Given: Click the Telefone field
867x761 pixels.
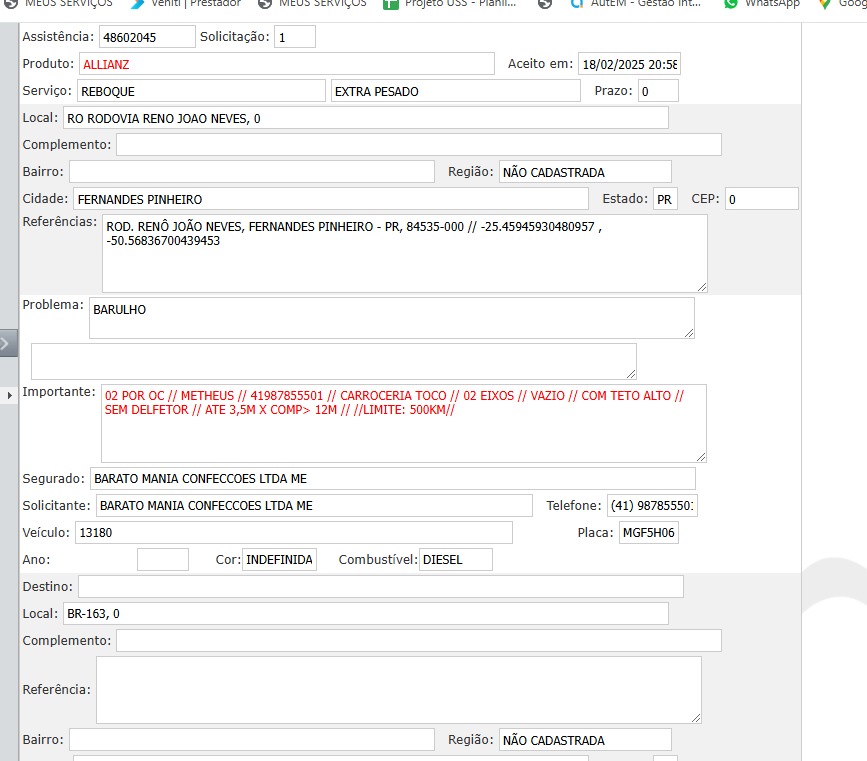Looking at the screenshot, I should tap(652, 505).
